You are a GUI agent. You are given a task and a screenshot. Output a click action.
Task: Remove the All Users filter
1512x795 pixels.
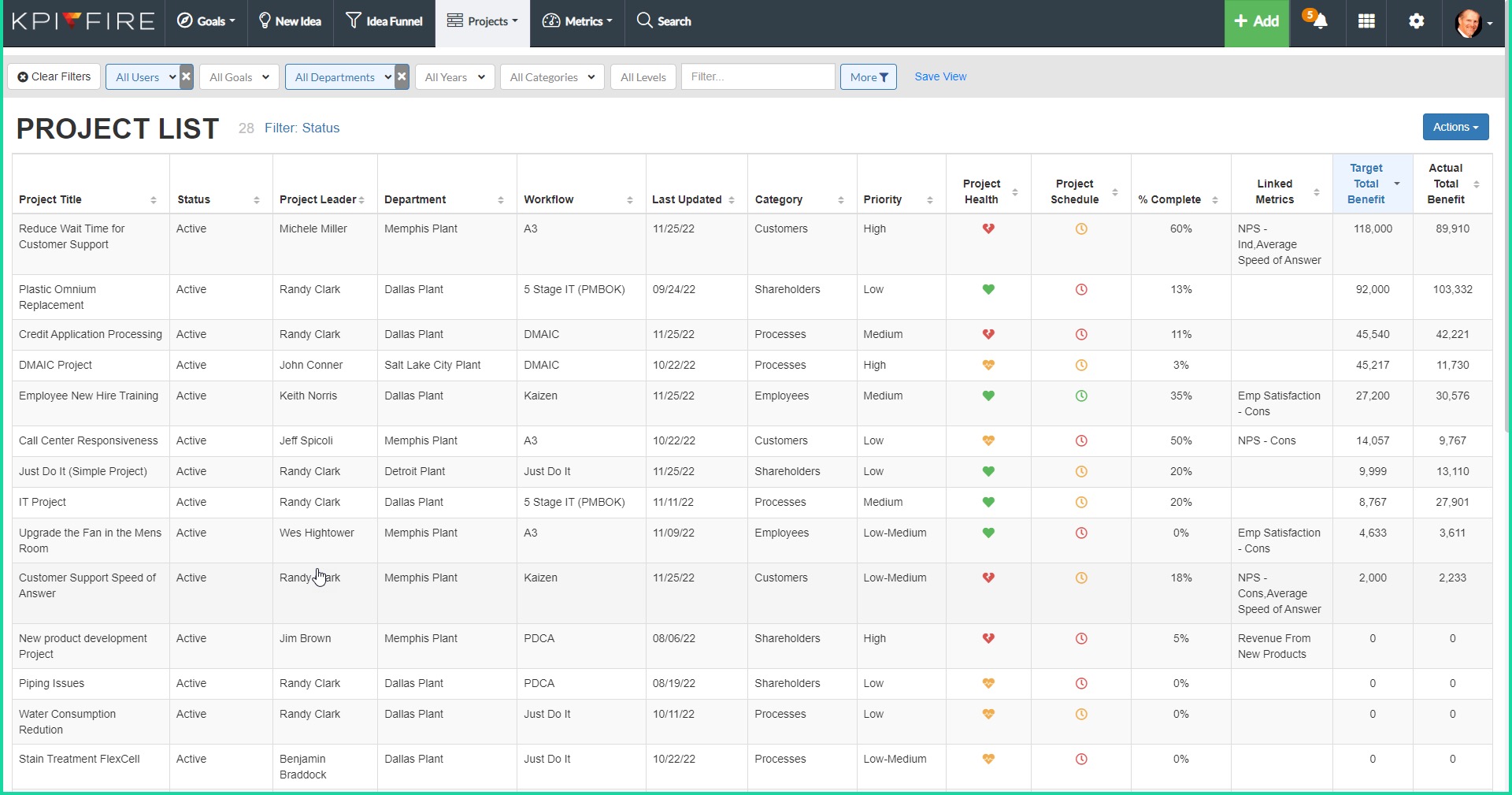pyautogui.click(x=187, y=76)
